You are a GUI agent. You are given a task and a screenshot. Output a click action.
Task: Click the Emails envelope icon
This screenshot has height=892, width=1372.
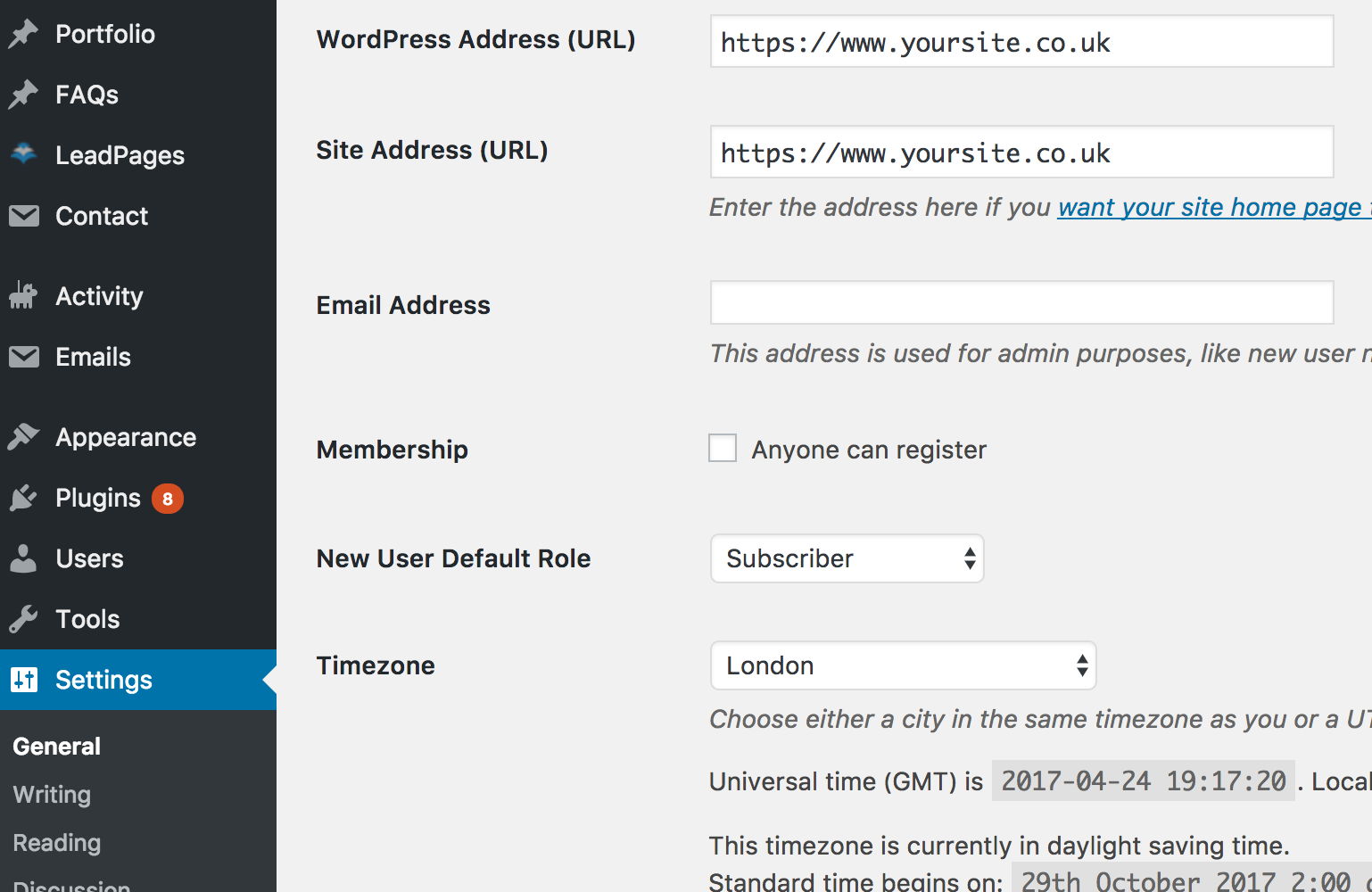click(x=23, y=357)
